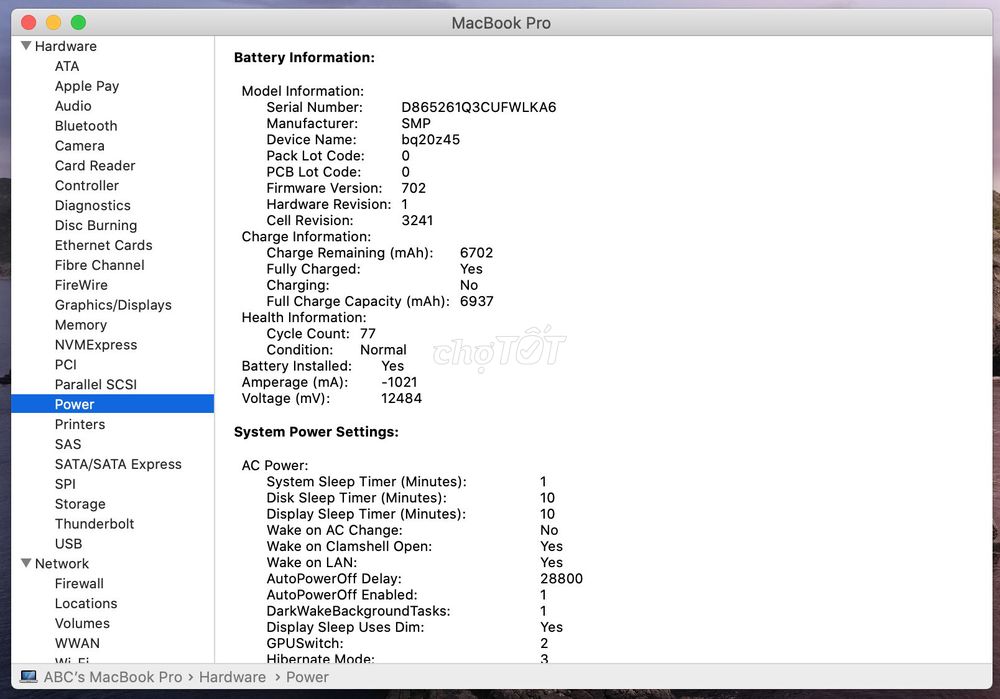Open the Disc Burning section
The height and width of the screenshot is (699, 1000).
(96, 225)
